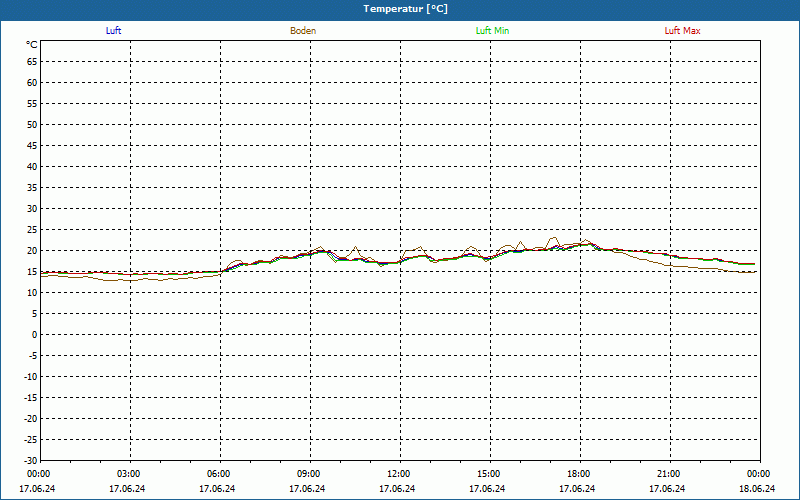Viewport: 800px width, 500px height.
Task: Click the -20 value on the temperature axis
Action: point(31,418)
